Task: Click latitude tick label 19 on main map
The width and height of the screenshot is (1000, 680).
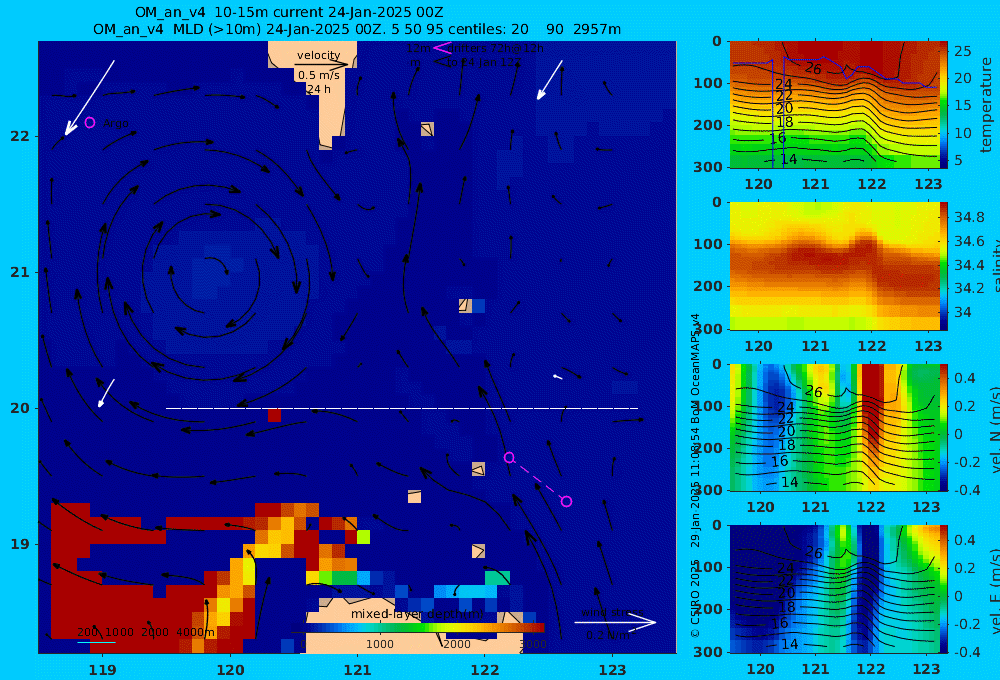Action: pos(20,544)
